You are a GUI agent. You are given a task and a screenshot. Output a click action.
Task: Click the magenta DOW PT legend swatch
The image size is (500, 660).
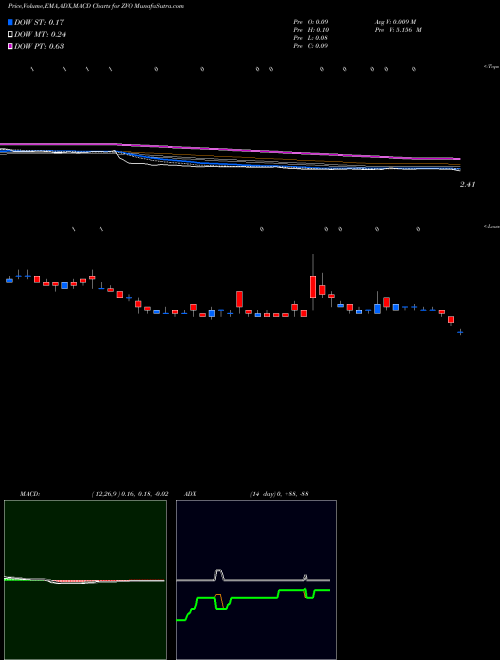point(10,46)
